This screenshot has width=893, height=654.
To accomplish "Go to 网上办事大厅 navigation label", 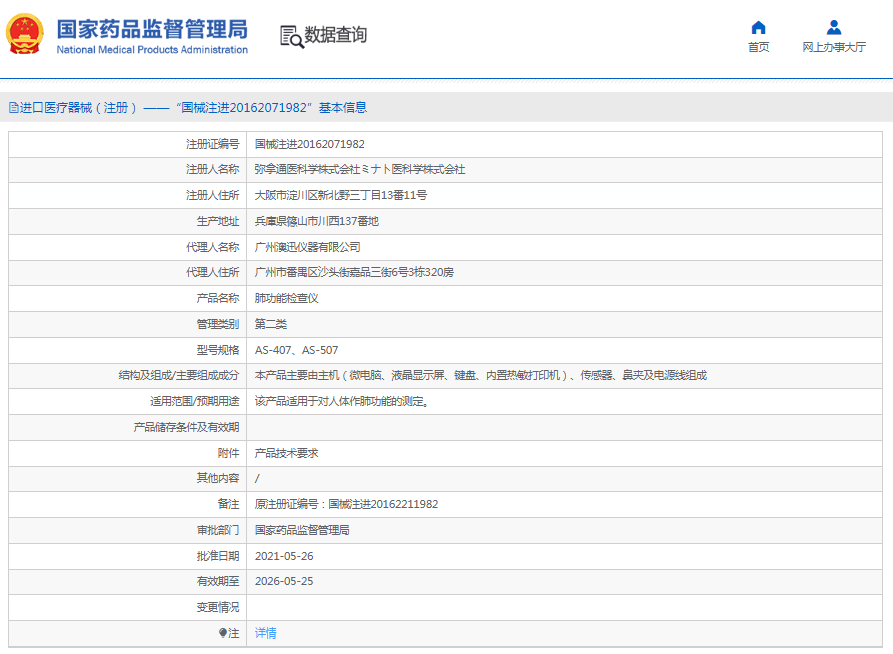I will 833,47.
